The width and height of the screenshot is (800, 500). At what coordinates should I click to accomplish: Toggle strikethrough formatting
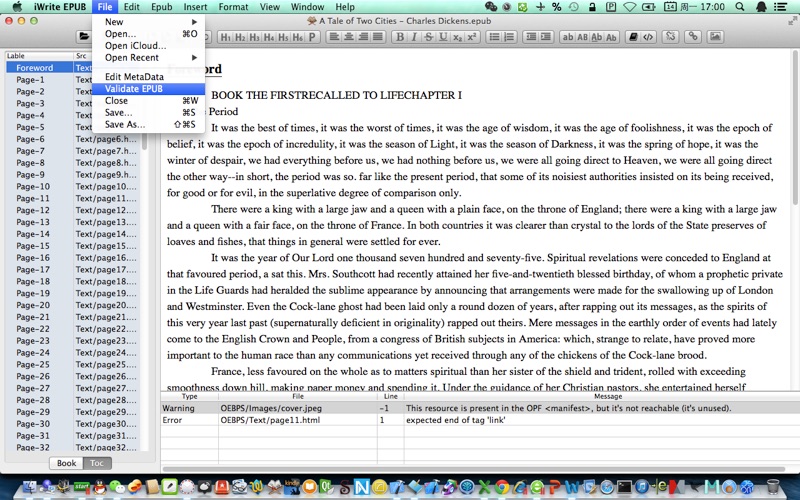point(429,37)
